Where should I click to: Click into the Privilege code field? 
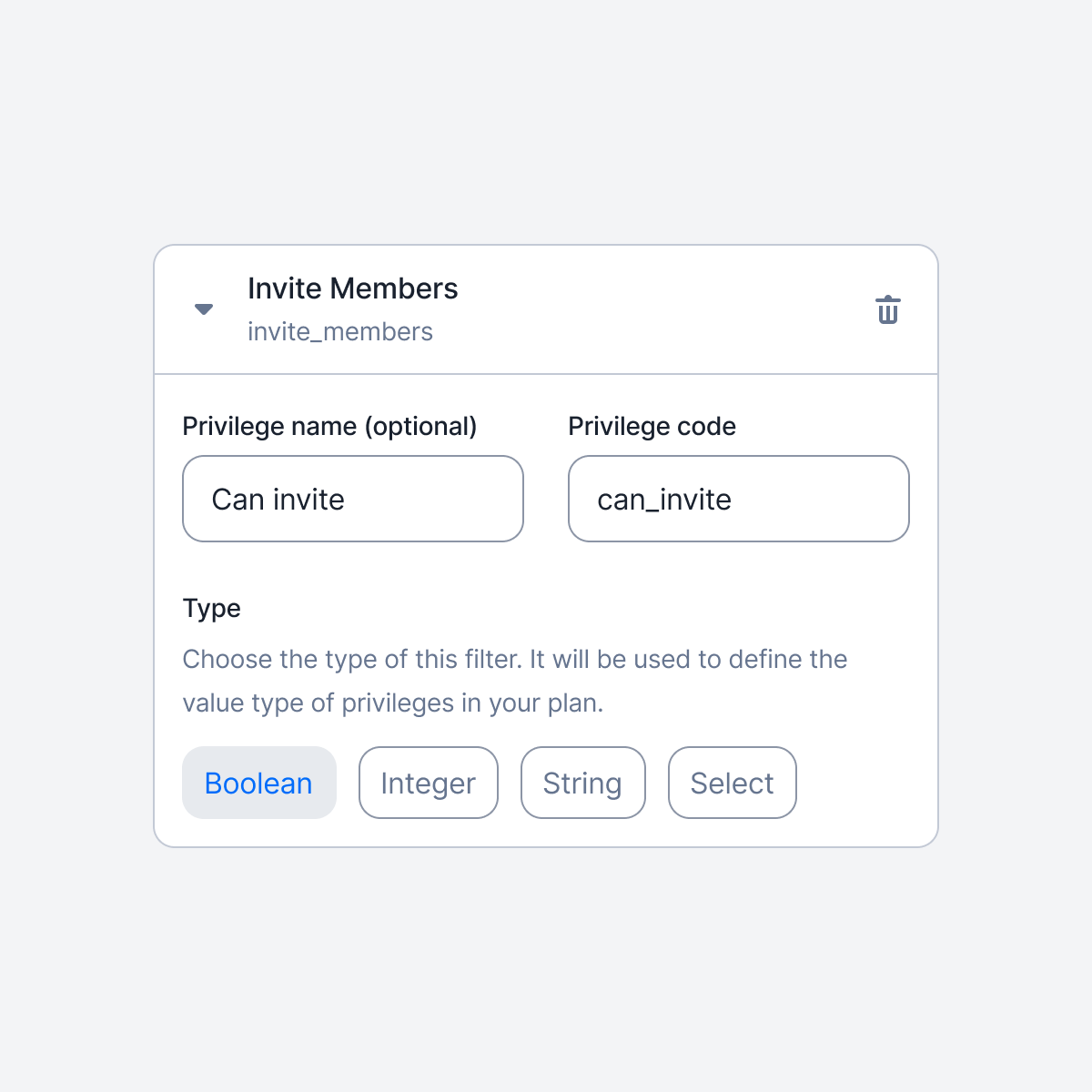click(x=739, y=499)
